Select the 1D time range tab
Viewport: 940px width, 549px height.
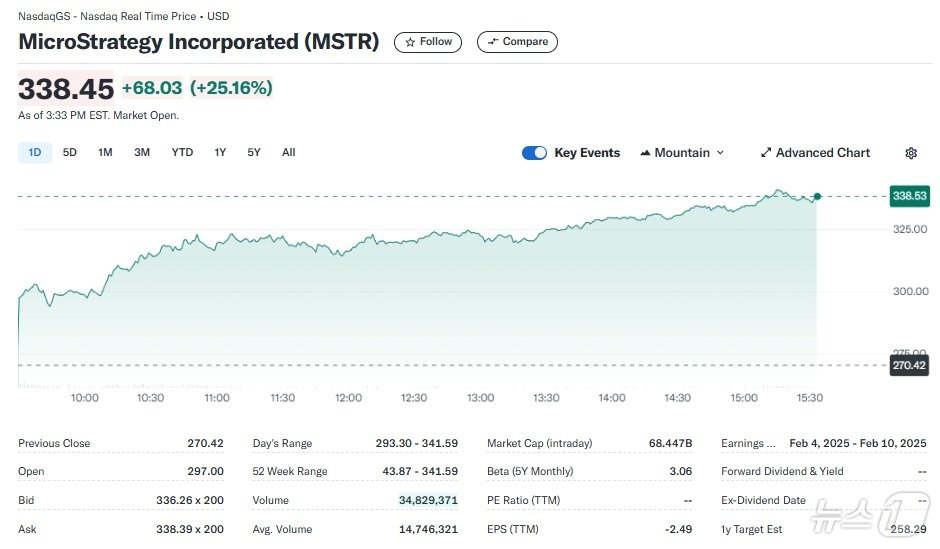(35, 152)
